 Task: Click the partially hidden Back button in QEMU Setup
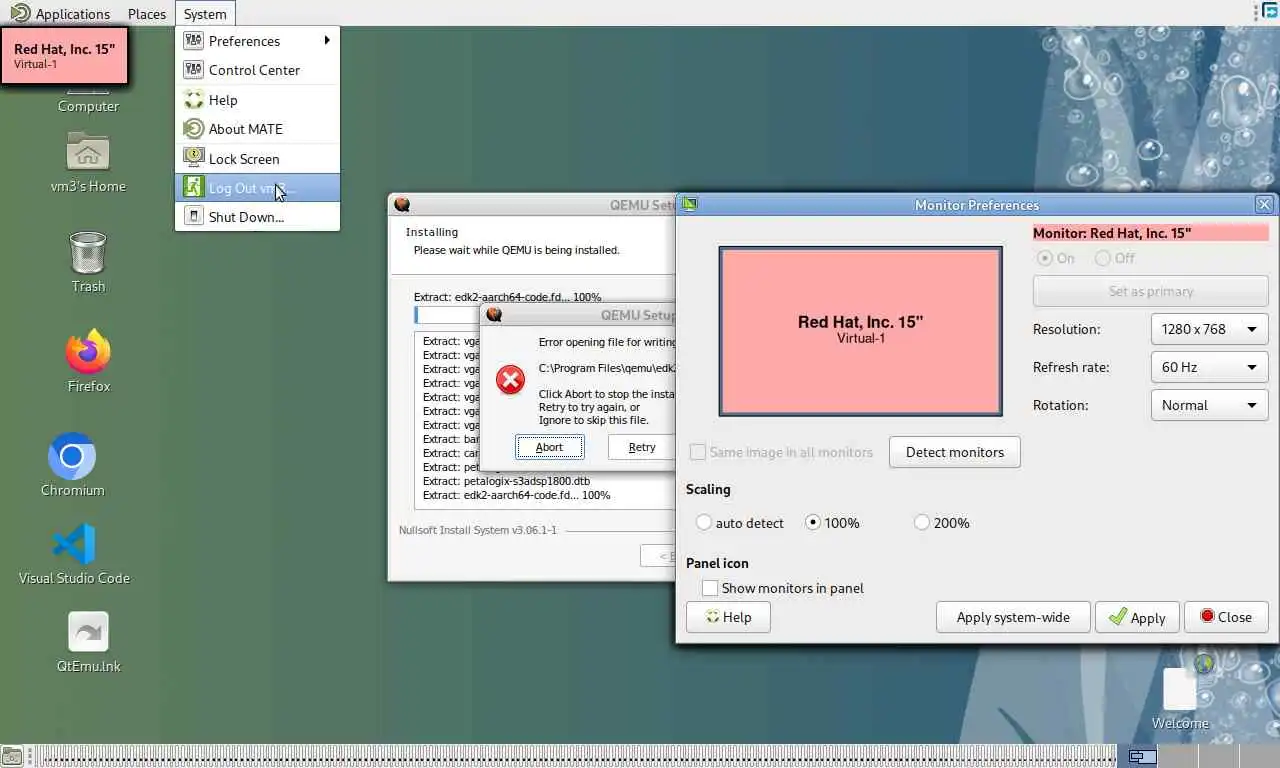pos(659,556)
